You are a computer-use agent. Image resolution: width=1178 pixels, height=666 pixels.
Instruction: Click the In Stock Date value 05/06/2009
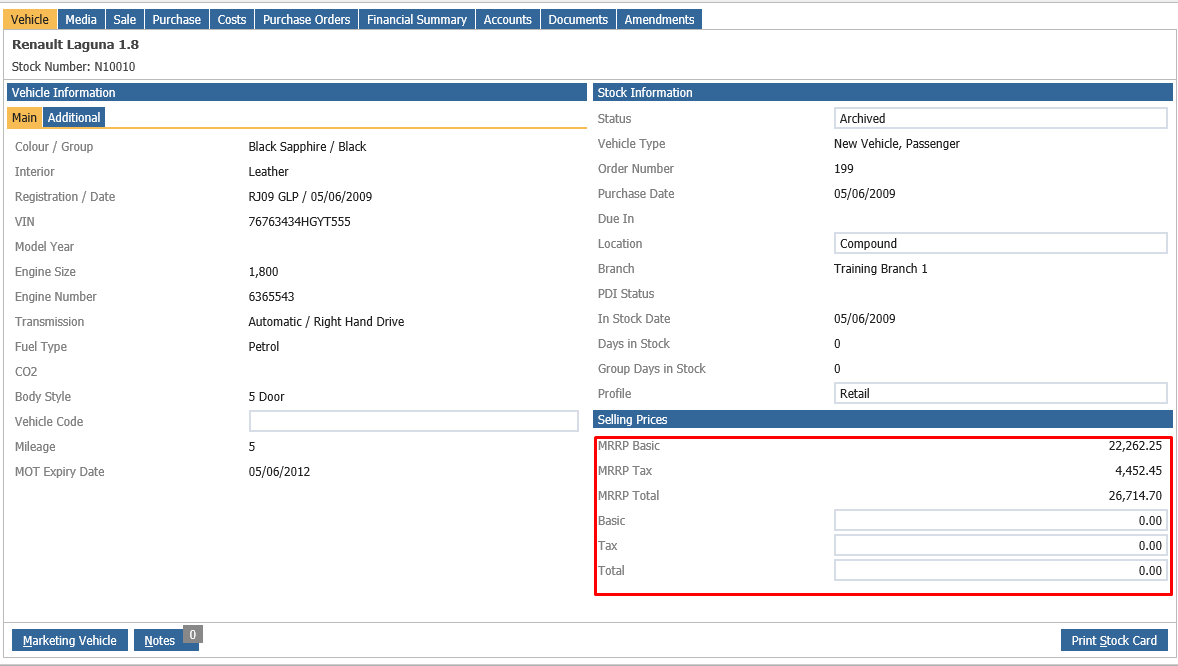(865, 319)
